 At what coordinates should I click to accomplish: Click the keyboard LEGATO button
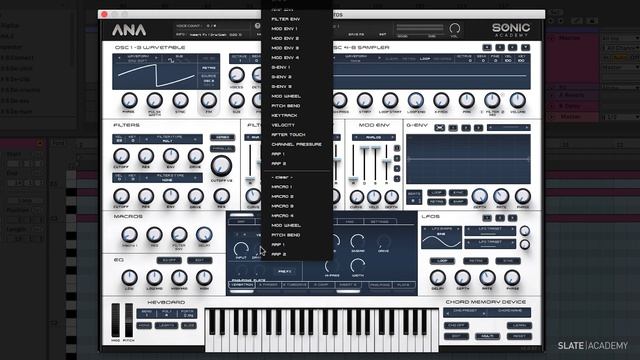click(166, 326)
